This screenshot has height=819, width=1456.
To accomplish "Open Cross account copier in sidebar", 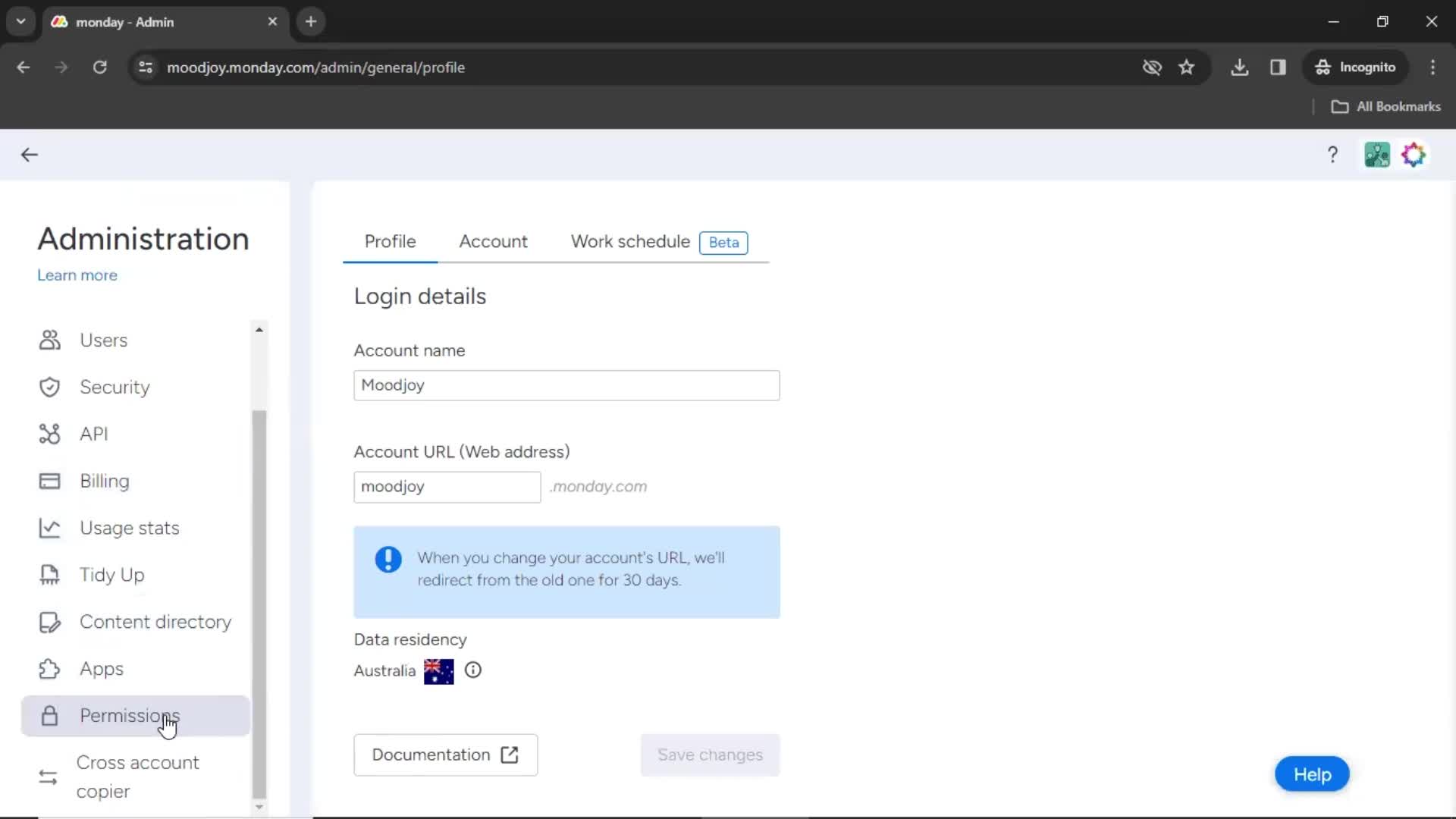I will coord(135,777).
